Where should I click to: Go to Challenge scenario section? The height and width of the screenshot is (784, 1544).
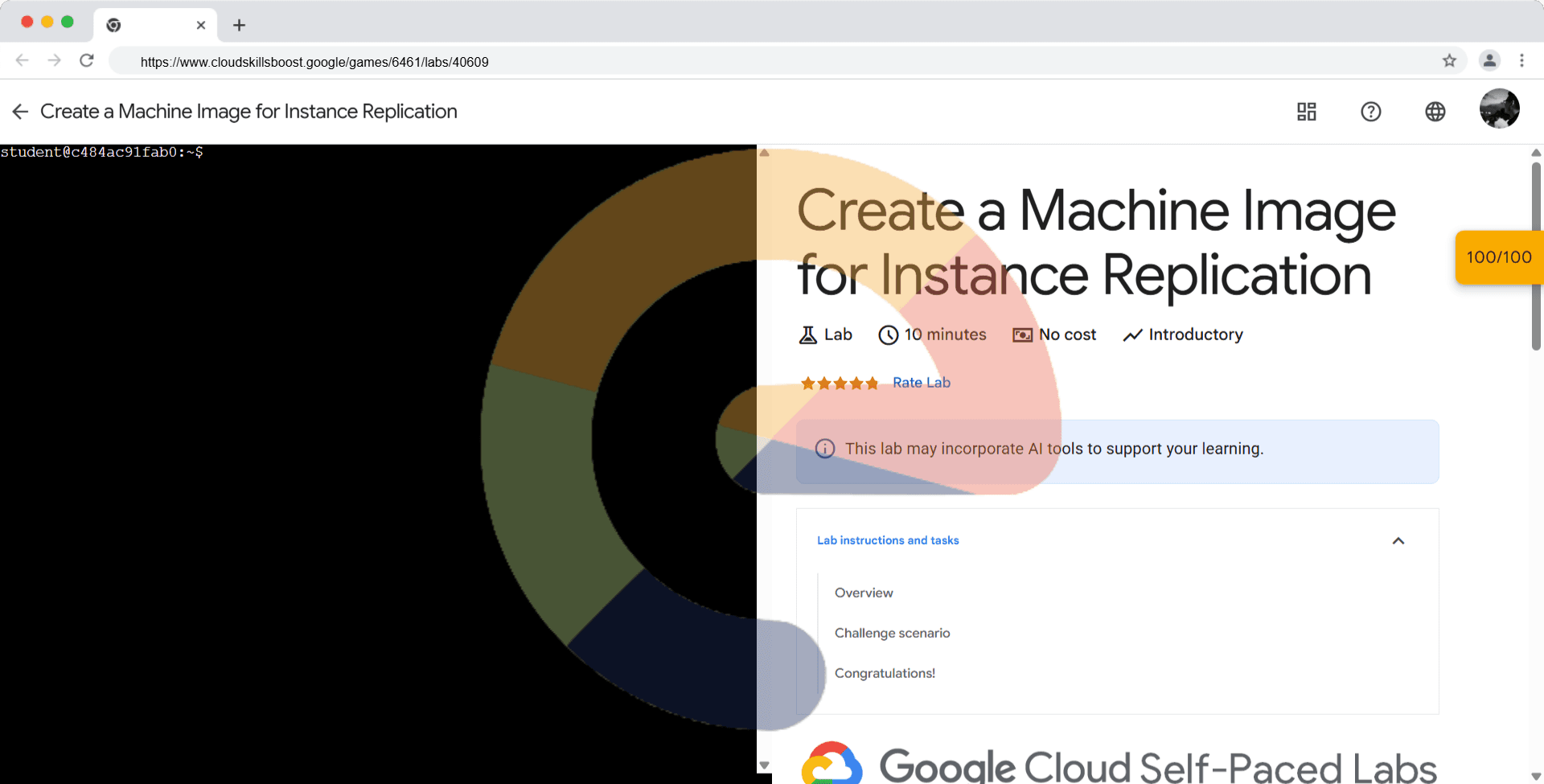click(x=892, y=633)
